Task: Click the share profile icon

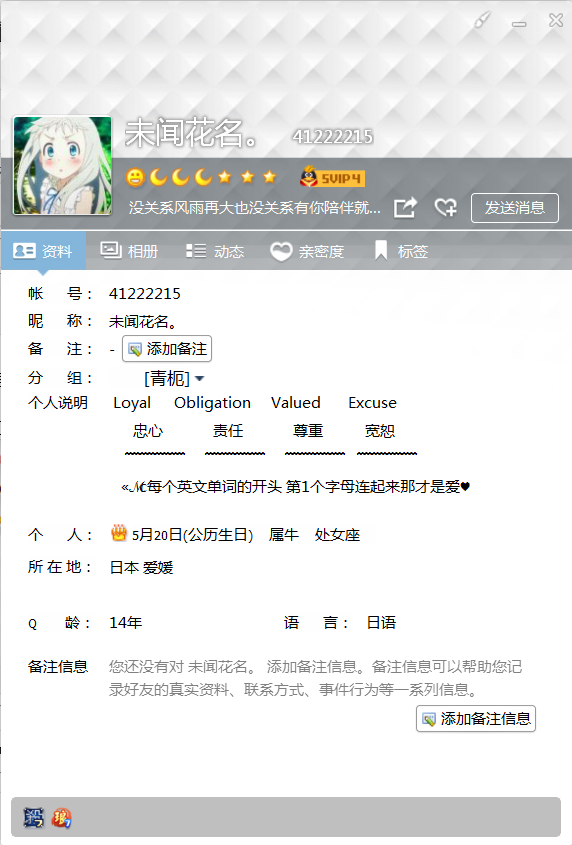Action: pyautogui.click(x=405, y=207)
